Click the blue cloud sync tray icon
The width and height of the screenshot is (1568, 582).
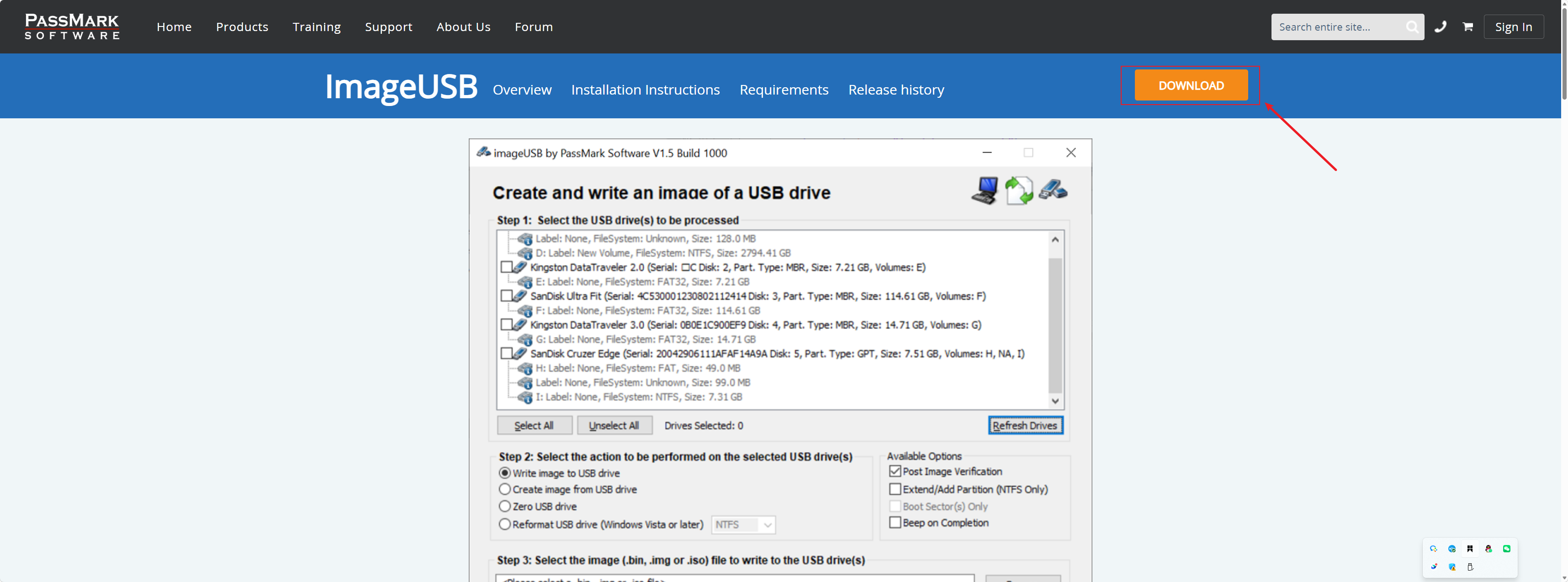[x=1452, y=549]
